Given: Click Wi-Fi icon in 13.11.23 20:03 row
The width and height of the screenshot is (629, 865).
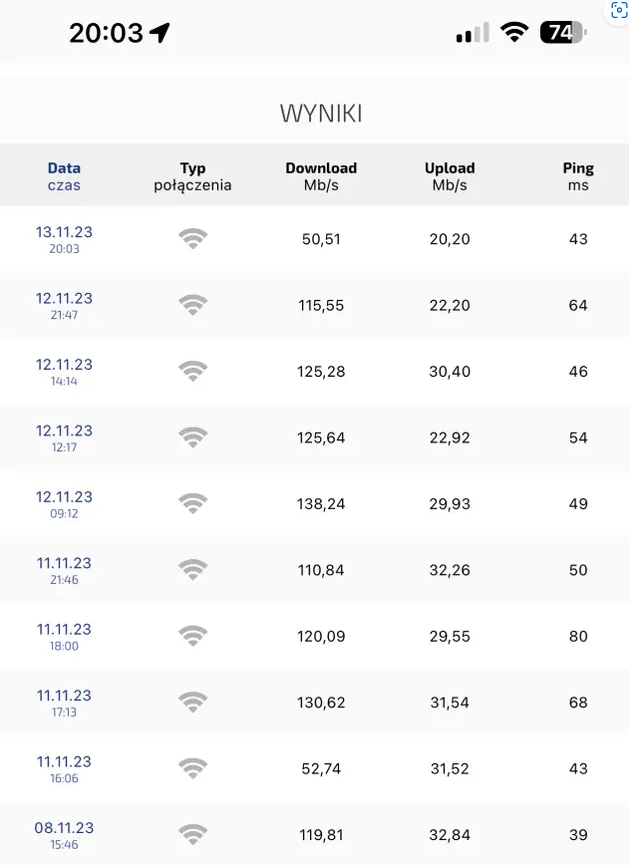Looking at the screenshot, I should [x=193, y=239].
